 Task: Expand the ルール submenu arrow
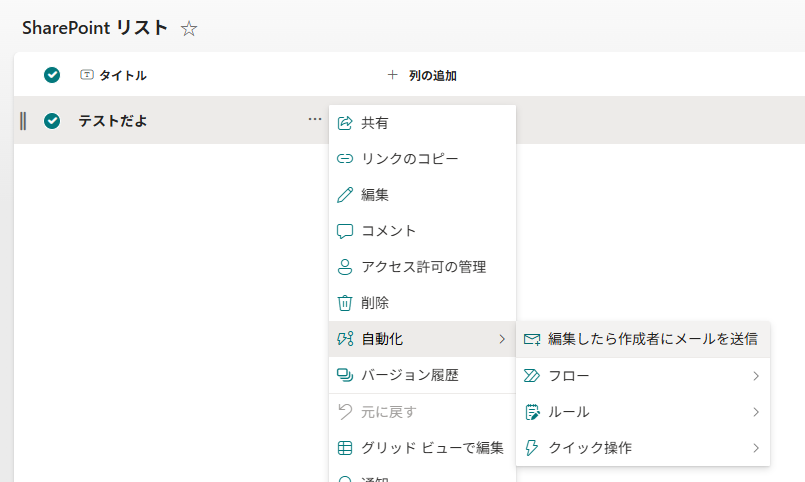756,412
